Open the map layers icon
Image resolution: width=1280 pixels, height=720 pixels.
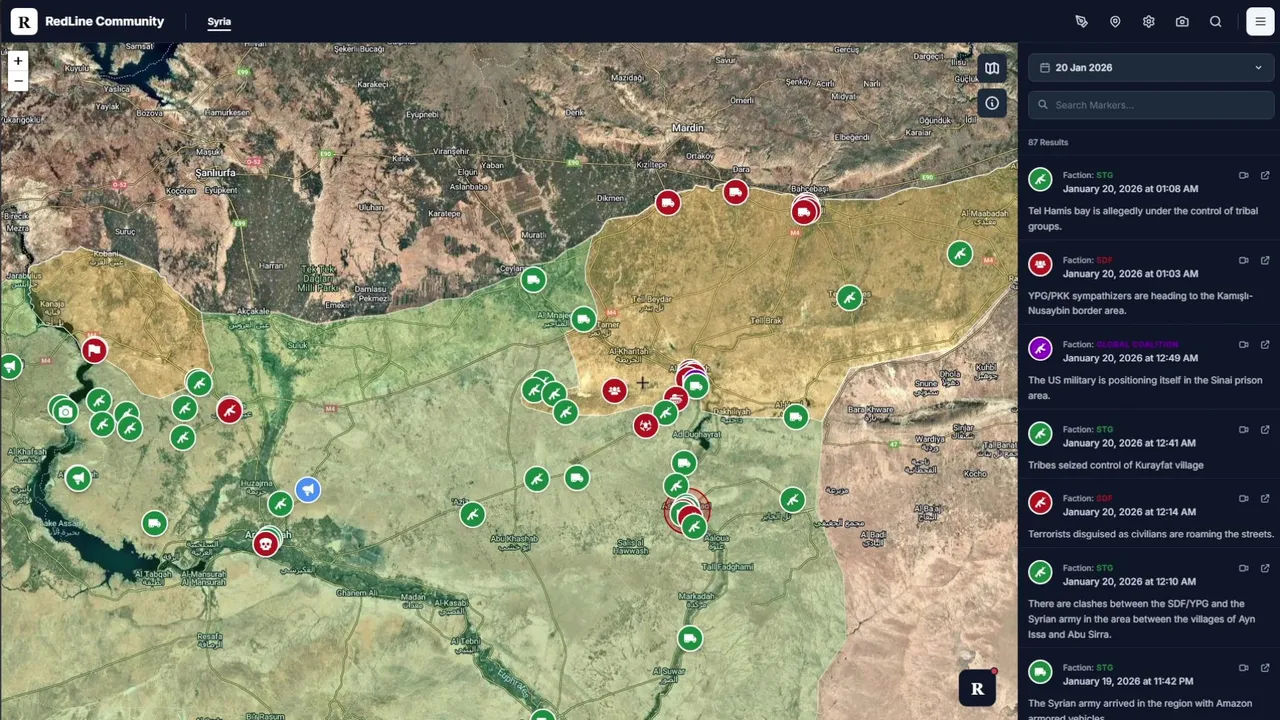(992, 68)
